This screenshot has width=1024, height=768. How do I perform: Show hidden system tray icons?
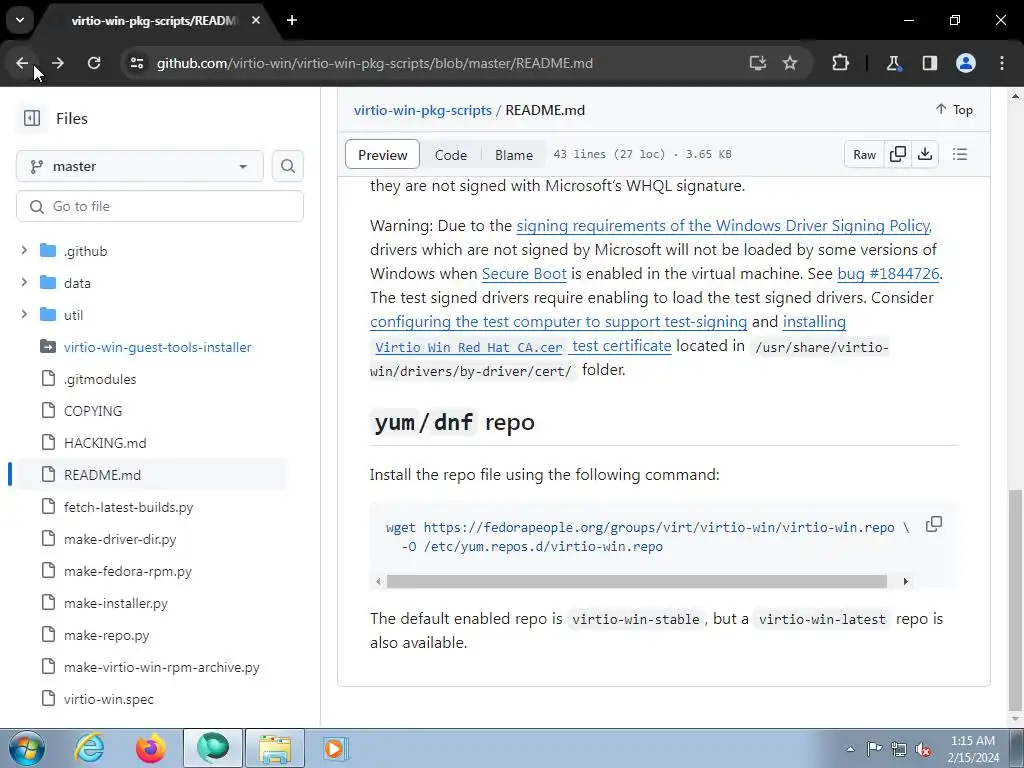click(x=850, y=749)
